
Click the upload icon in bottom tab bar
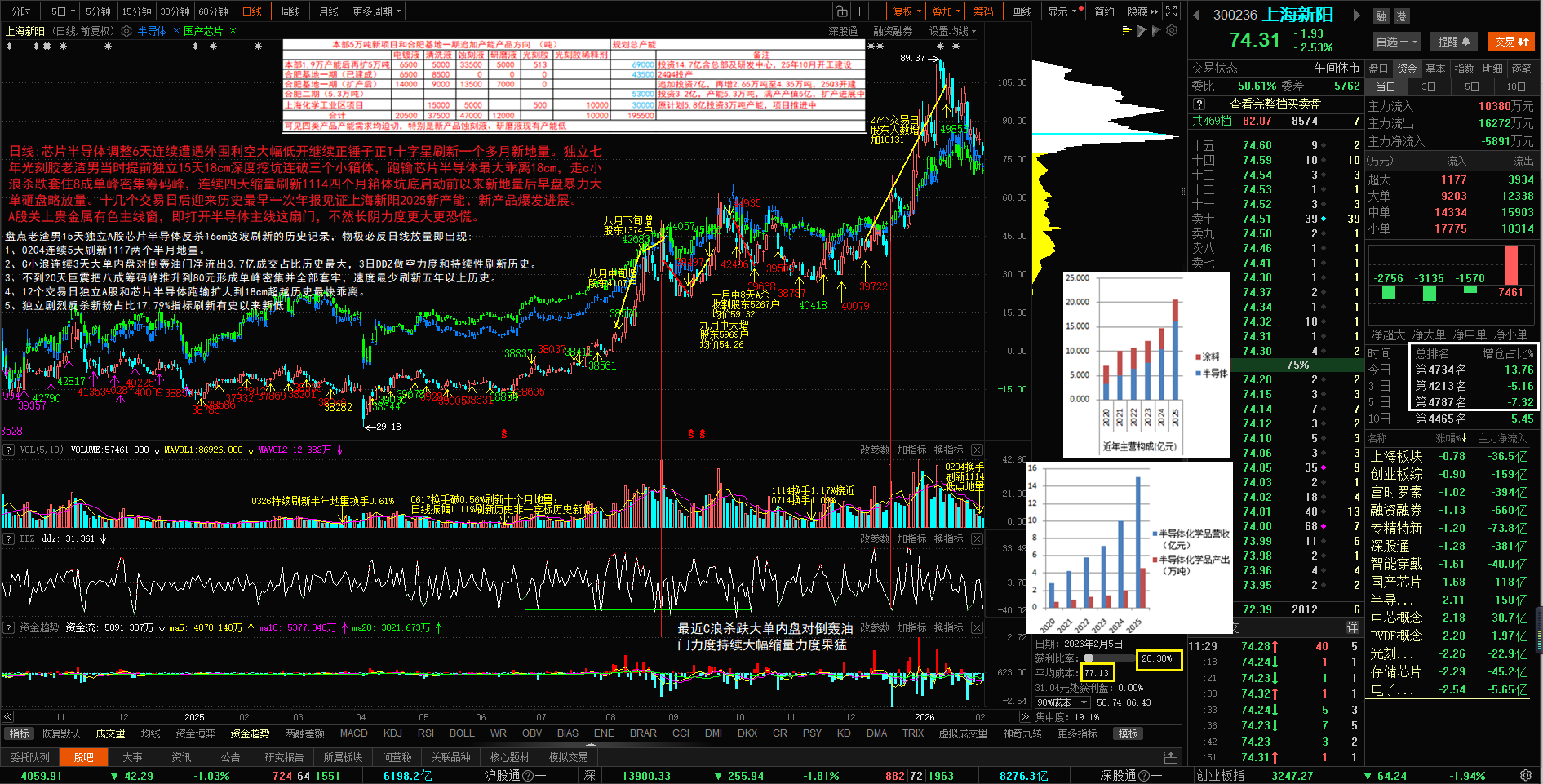point(1171,757)
